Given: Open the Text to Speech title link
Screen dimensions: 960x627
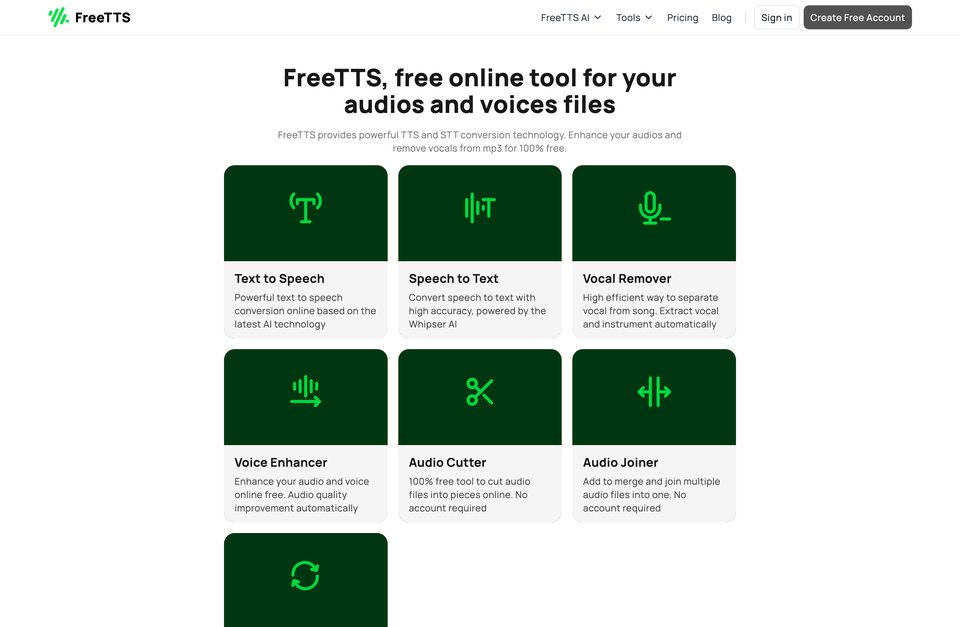Looking at the screenshot, I should click(279, 279).
